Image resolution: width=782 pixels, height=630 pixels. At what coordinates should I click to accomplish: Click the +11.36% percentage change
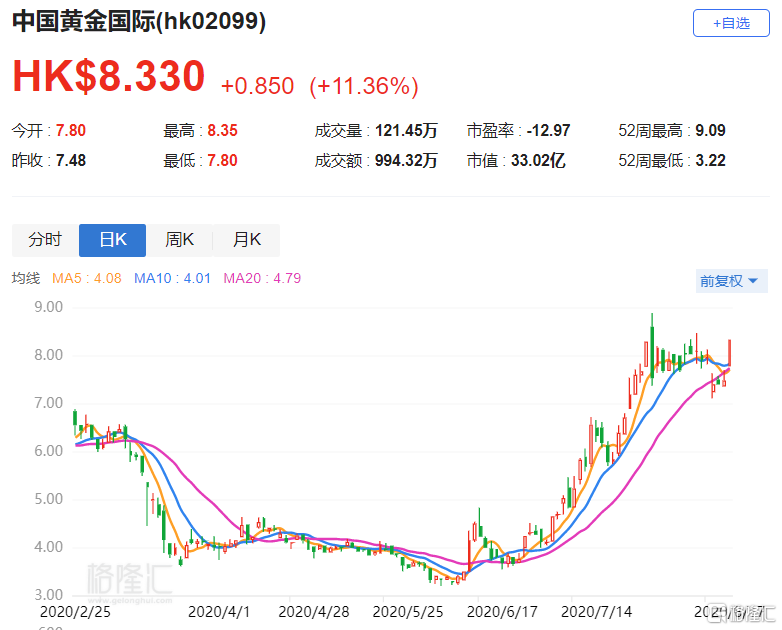click(x=363, y=87)
